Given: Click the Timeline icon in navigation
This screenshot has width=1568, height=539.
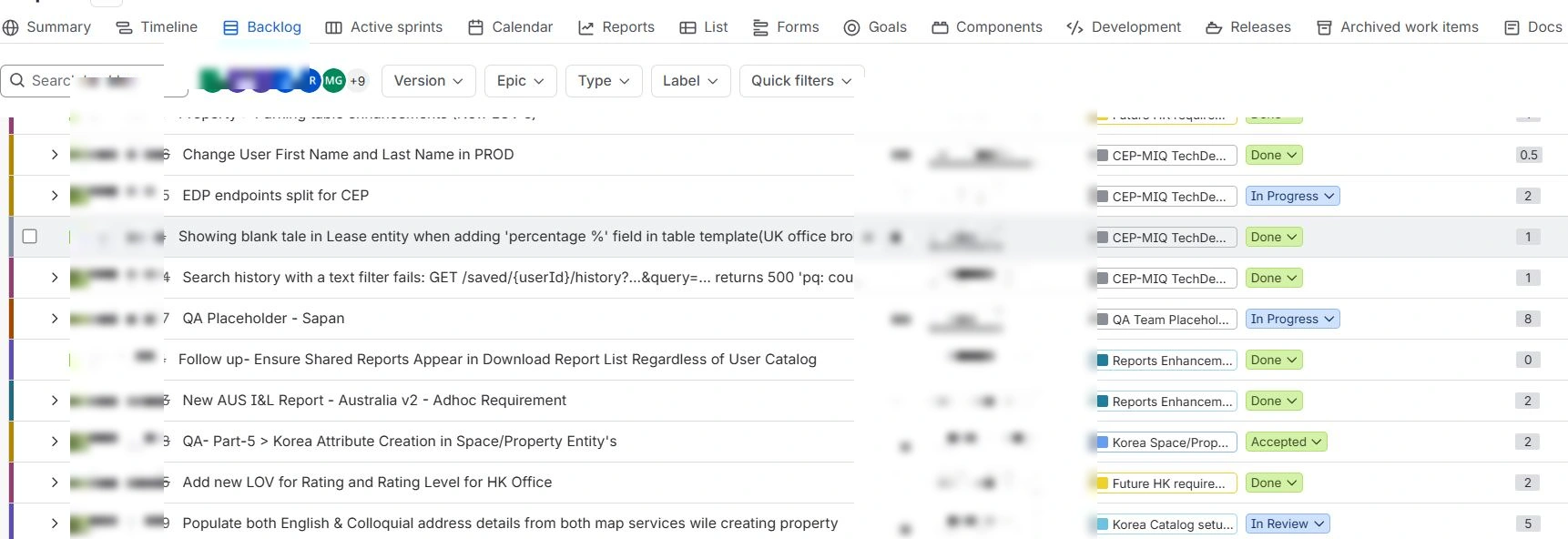Looking at the screenshot, I should click(x=124, y=27).
